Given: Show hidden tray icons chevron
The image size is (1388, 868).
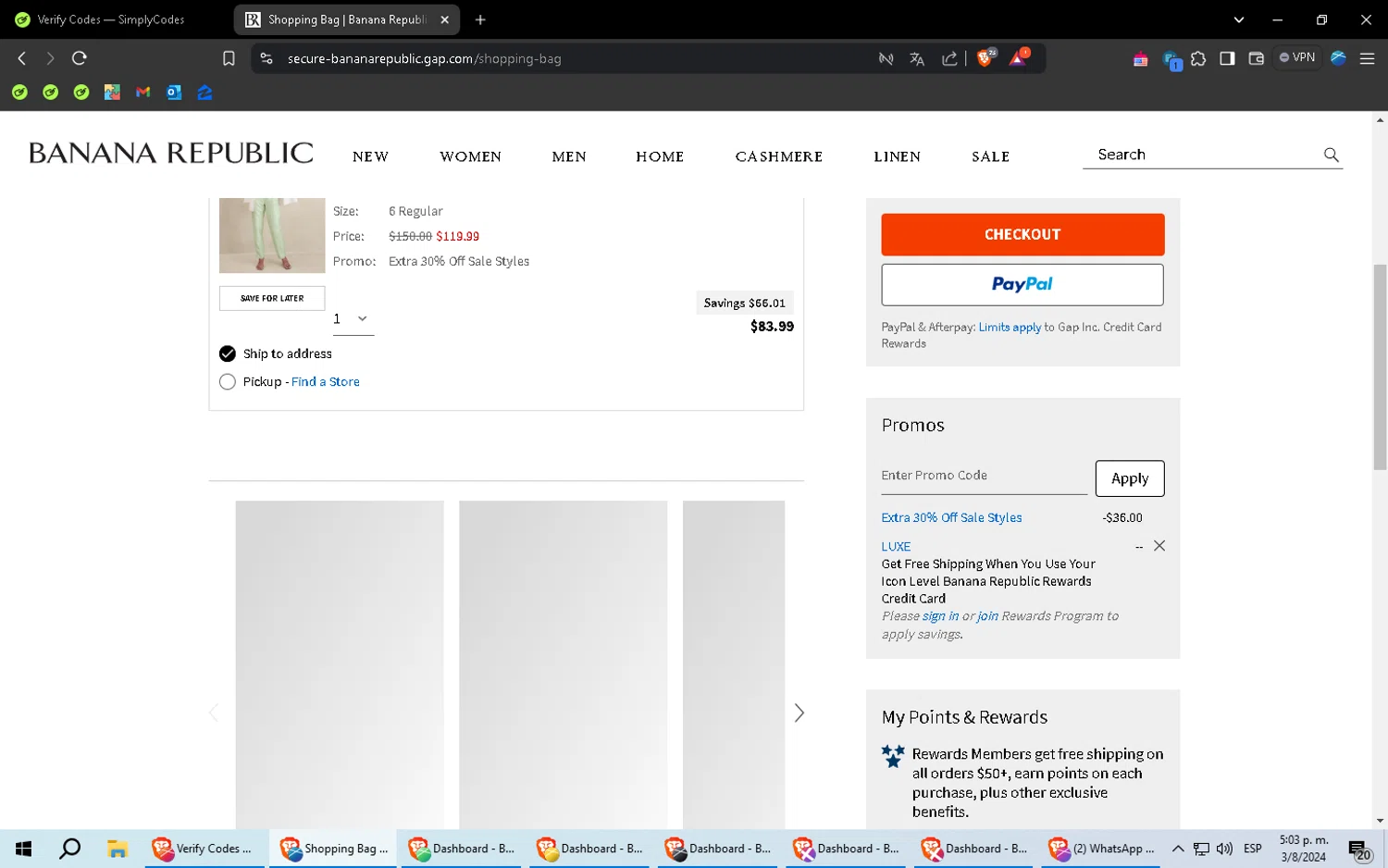Looking at the screenshot, I should 1177,849.
